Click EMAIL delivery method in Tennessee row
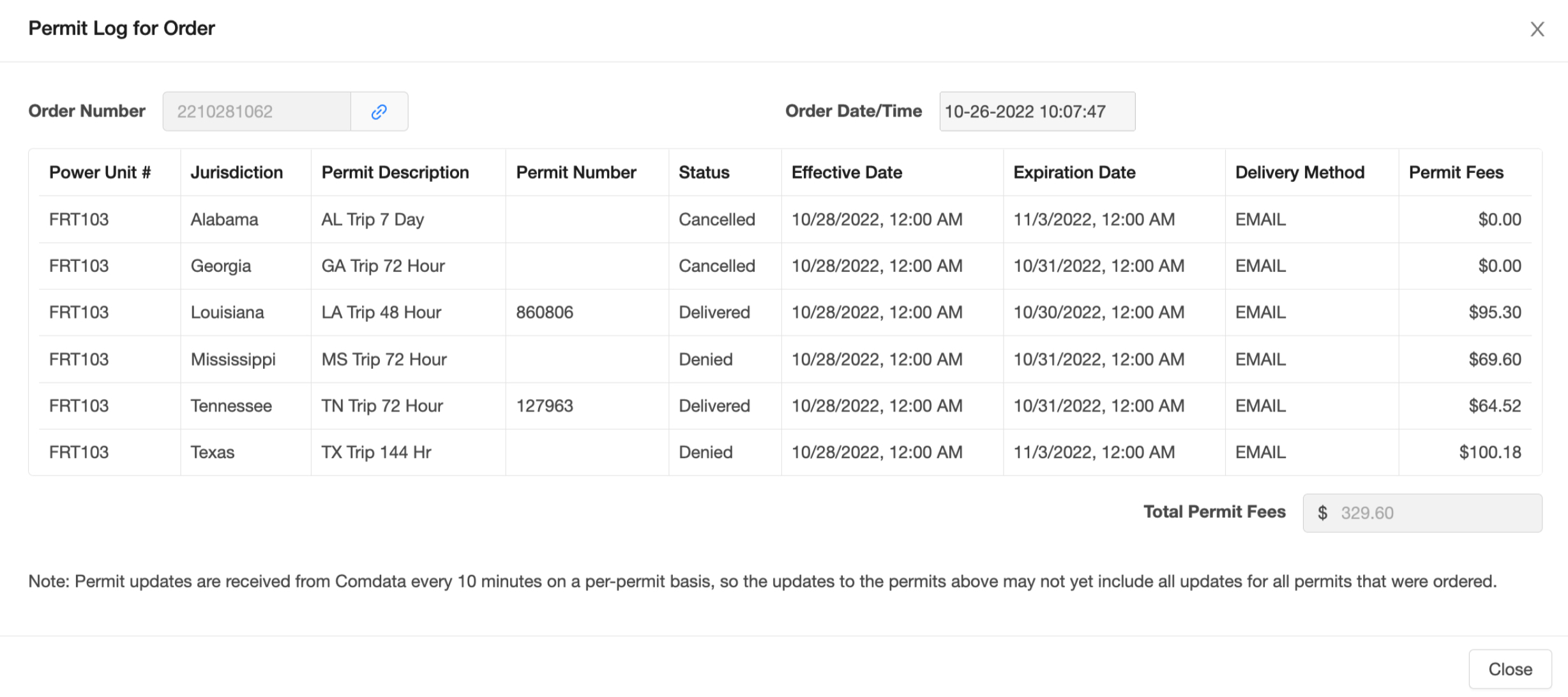The width and height of the screenshot is (1568, 697). tap(1260, 406)
